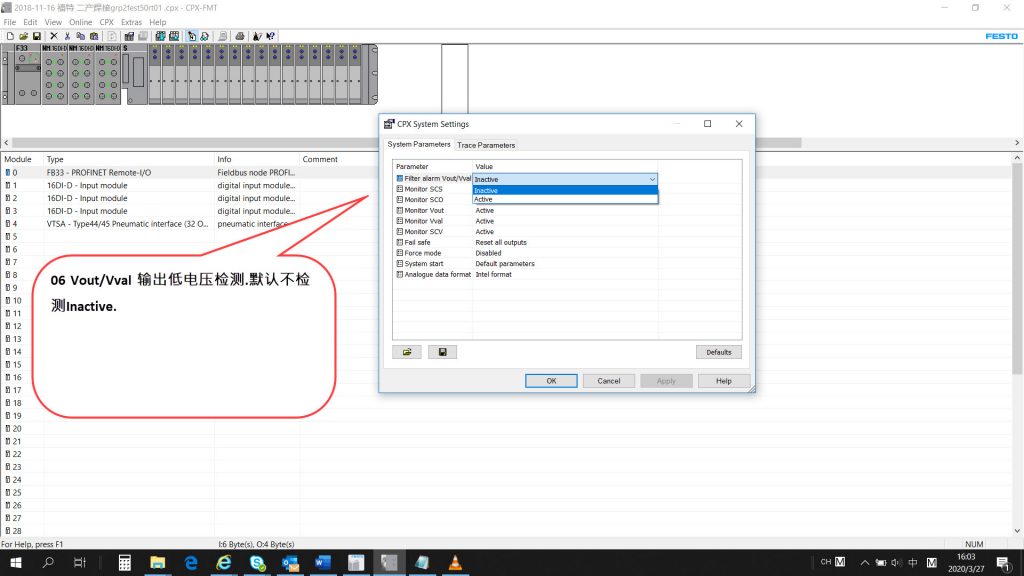This screenshot has width=1024, height=576.
Task: Open VLC media player from the taskbar
Action: pos(455,562)
